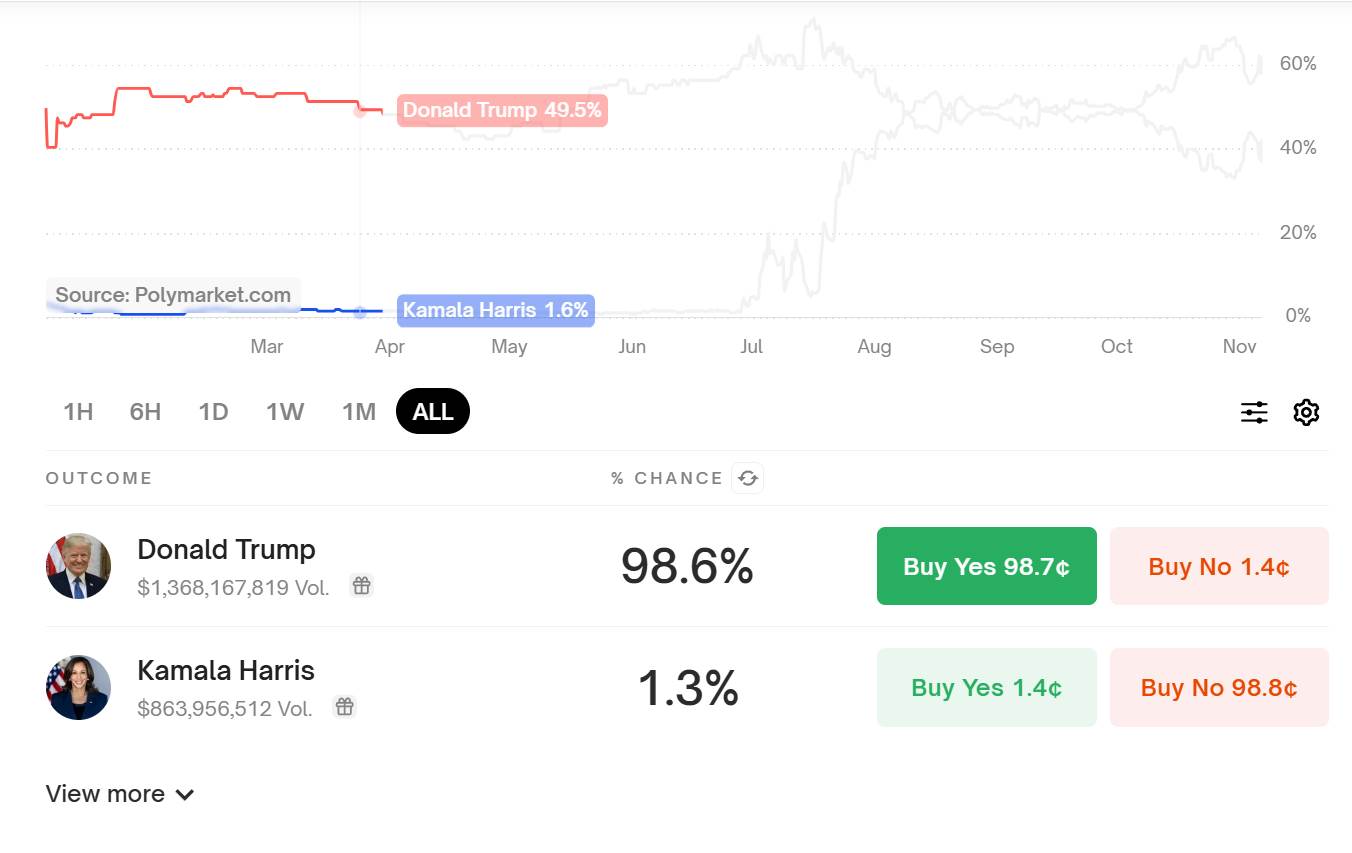Click the gift icon next to Trump's volume
The image size is (1352, 853).
coord(362,586)
